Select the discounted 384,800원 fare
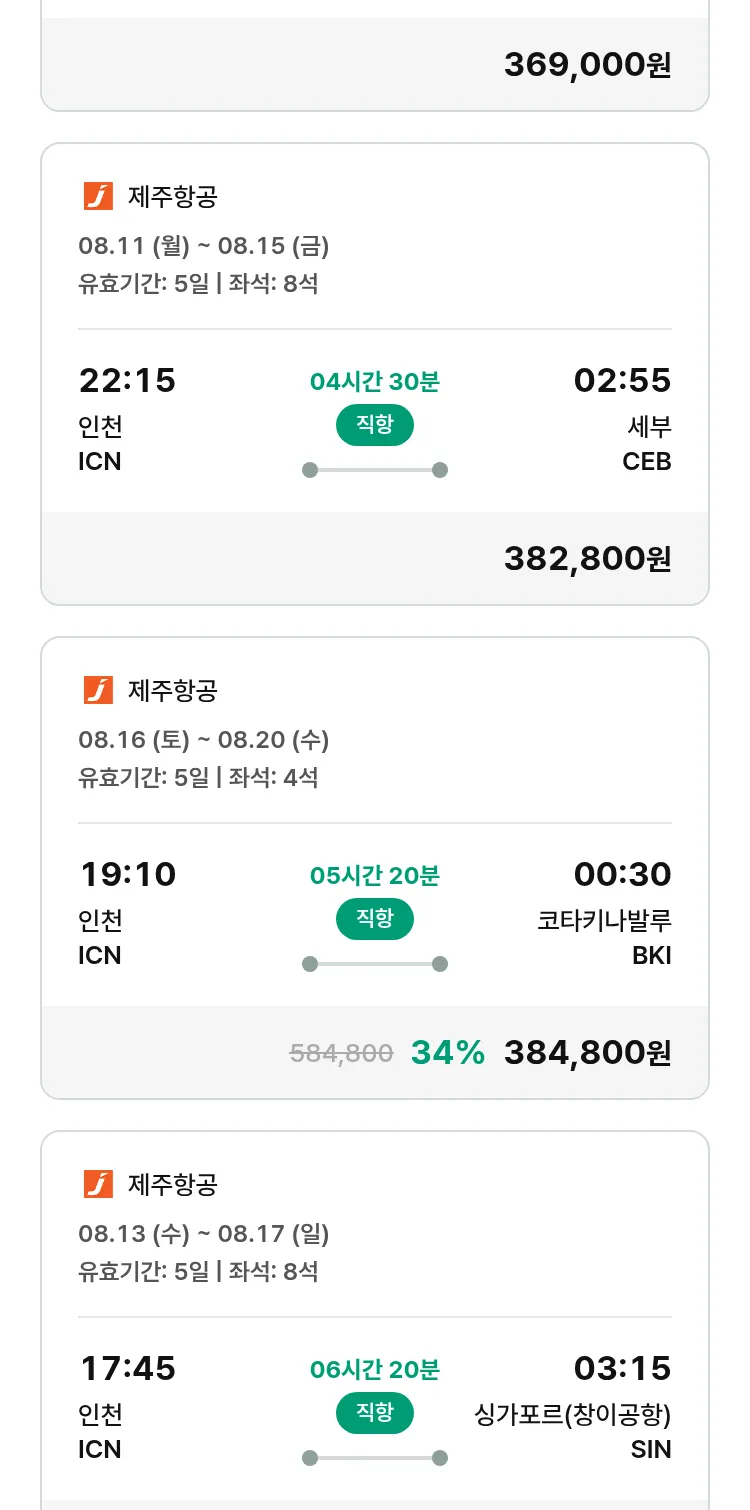Viewport: 750px width, 1510px height. click(x=587, y=1053)
